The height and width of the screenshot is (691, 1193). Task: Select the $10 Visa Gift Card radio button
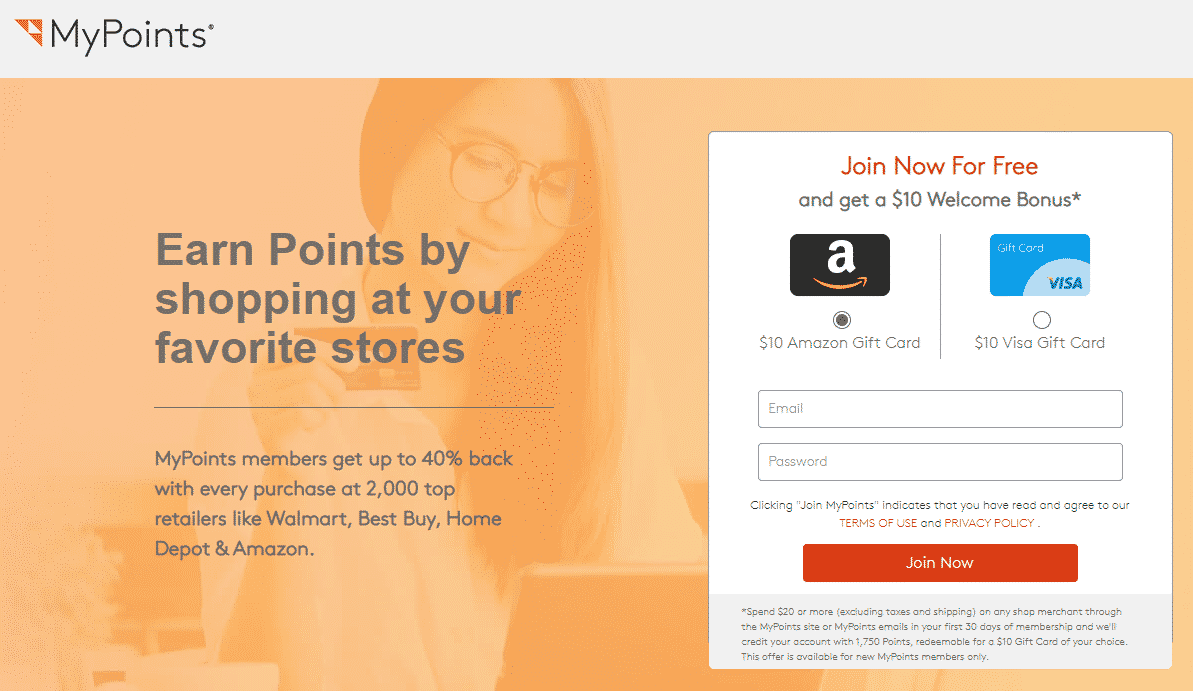click(x=1042, y=320)
